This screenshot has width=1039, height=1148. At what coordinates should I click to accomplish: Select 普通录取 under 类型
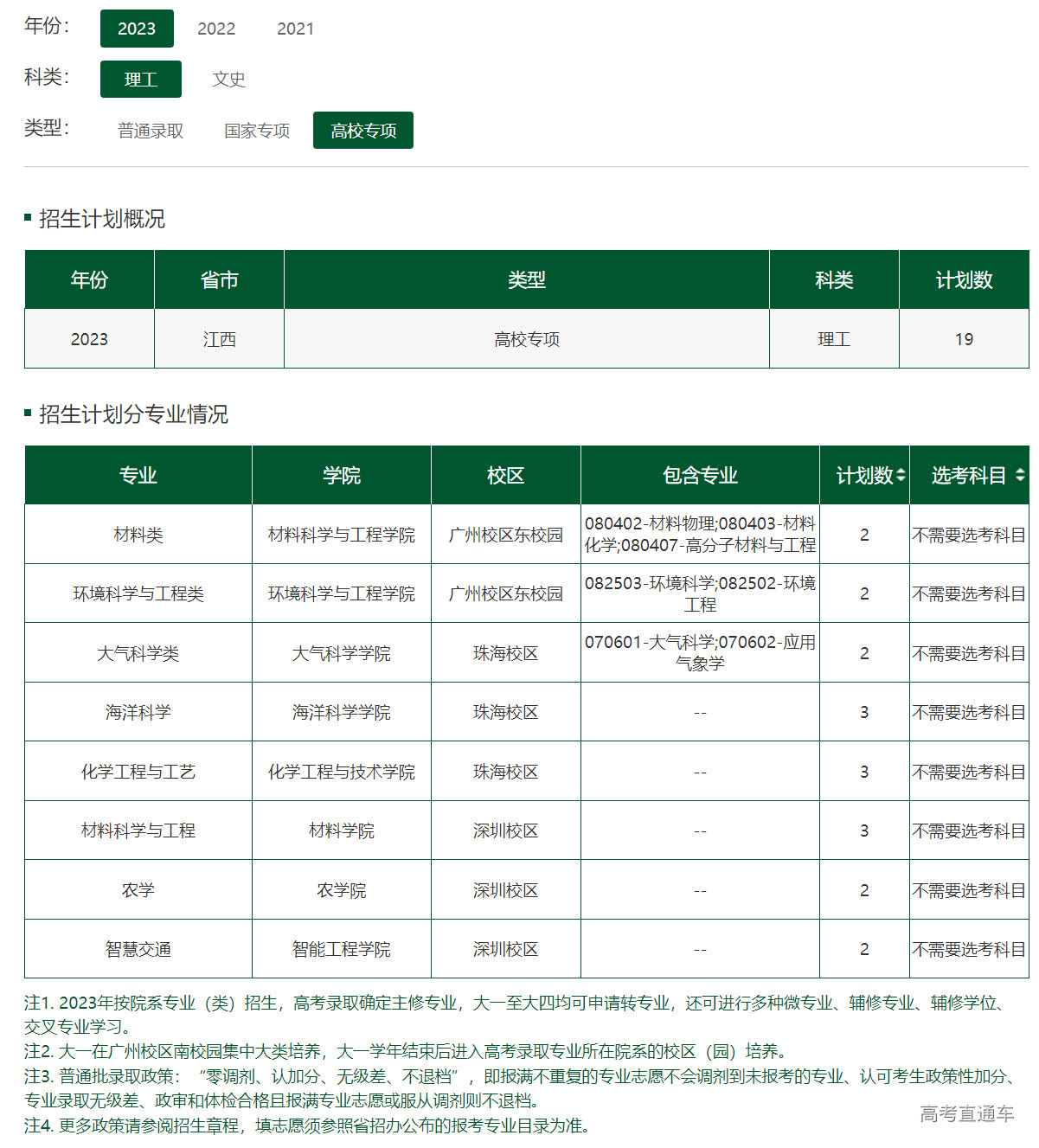(151, 130)
